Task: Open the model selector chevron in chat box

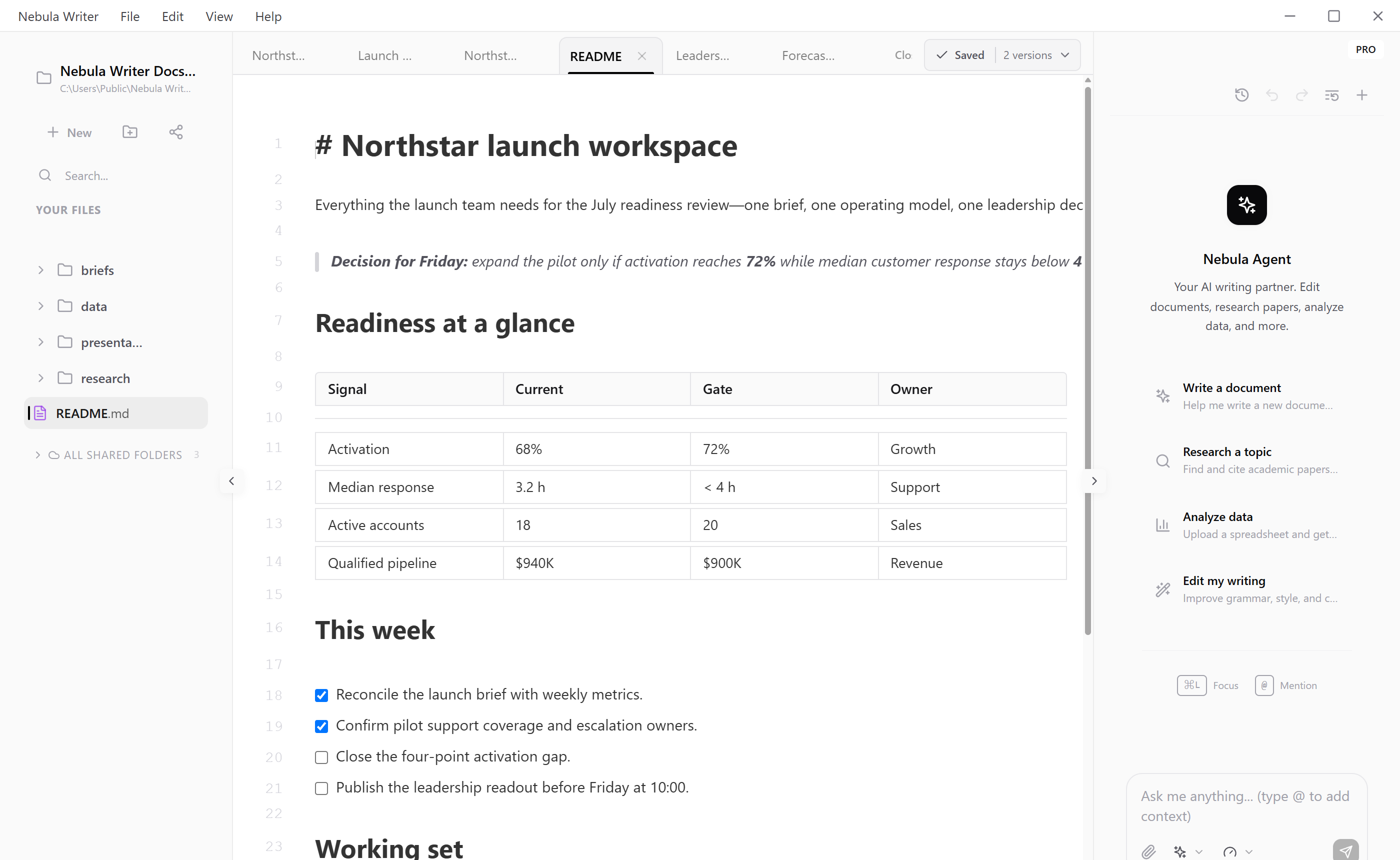Action: tap(1198, 851)
